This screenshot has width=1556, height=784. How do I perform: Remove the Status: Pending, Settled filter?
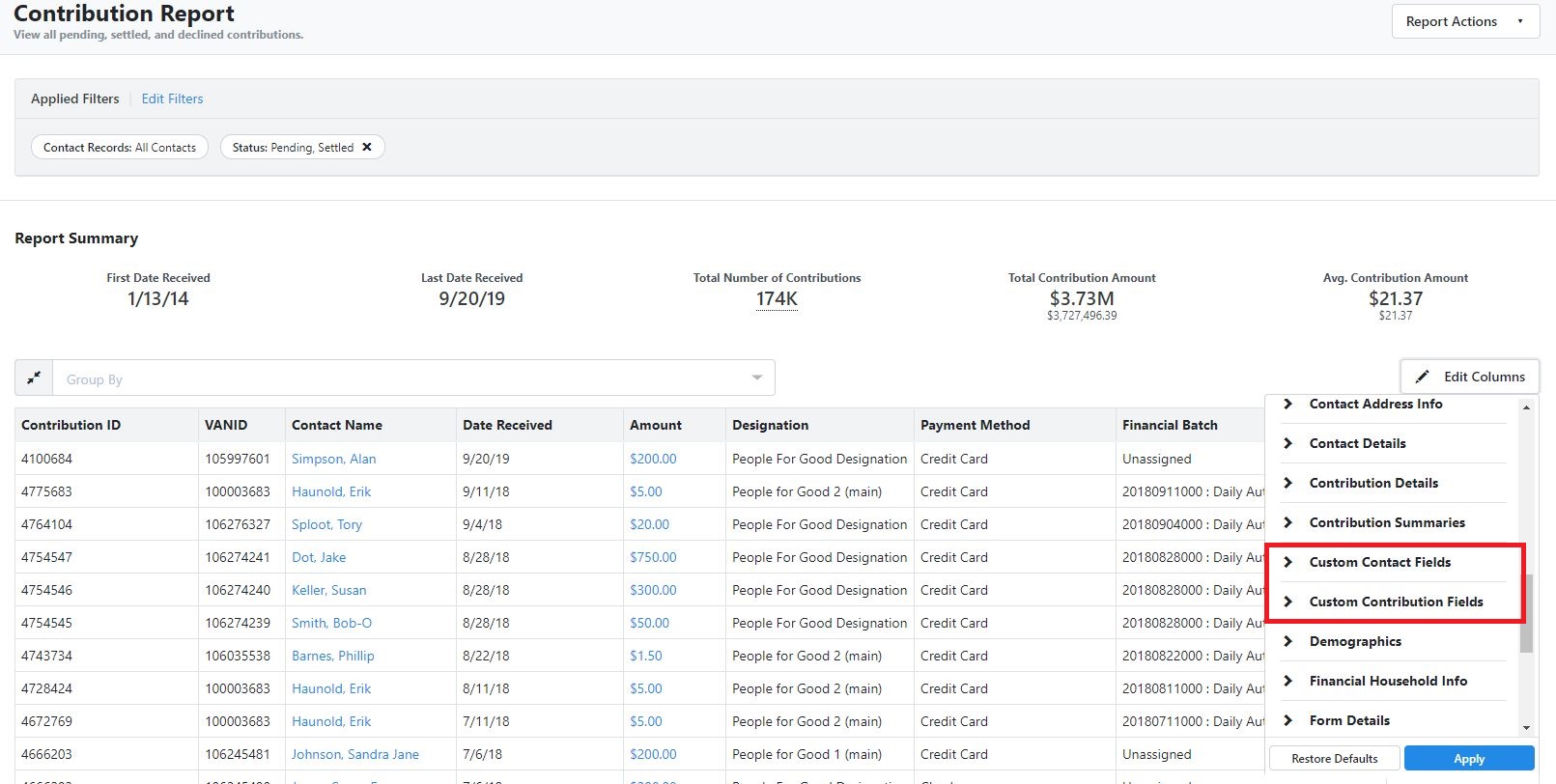tap(367, 148)
